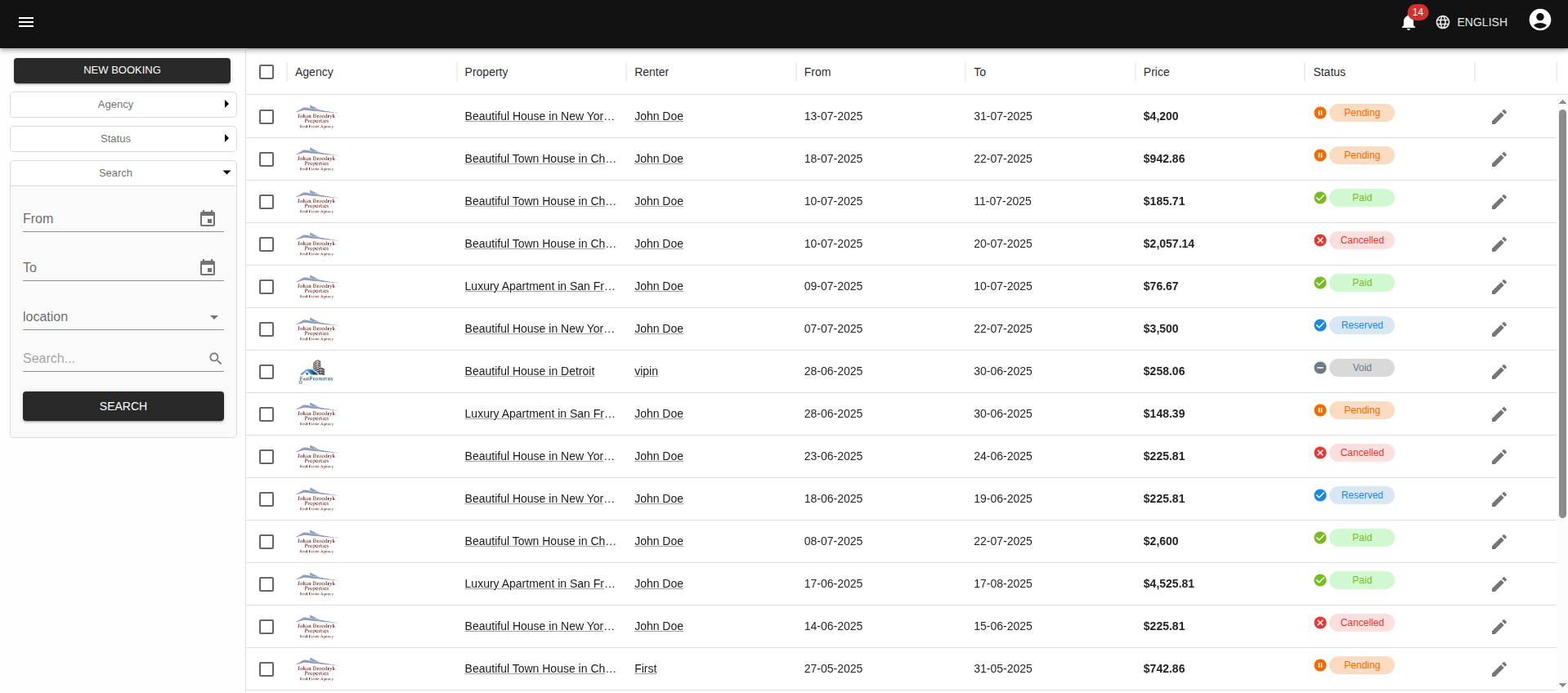Edit the vipin Detroit booking

click(x=1499, y=372)
